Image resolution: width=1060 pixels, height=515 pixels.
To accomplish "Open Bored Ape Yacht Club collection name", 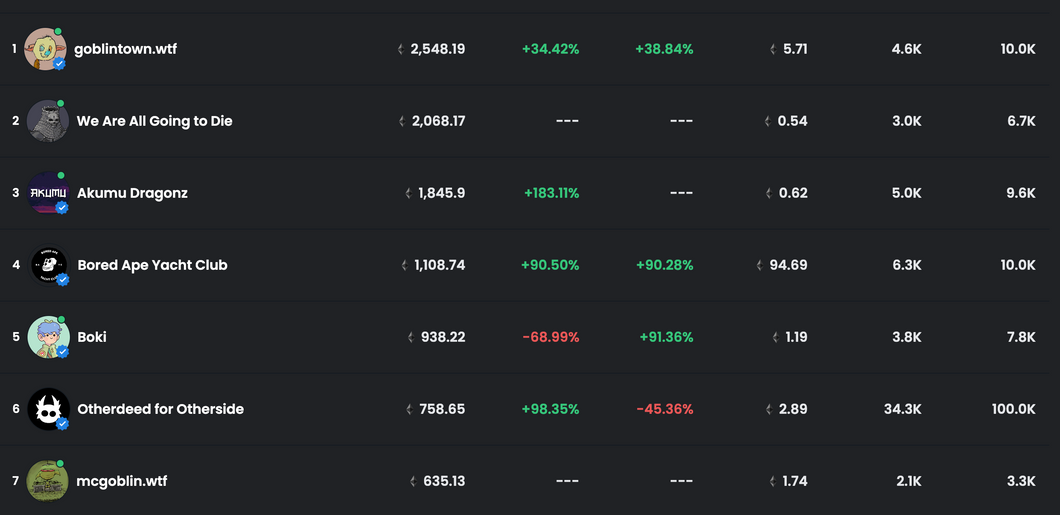I will 153,265.
